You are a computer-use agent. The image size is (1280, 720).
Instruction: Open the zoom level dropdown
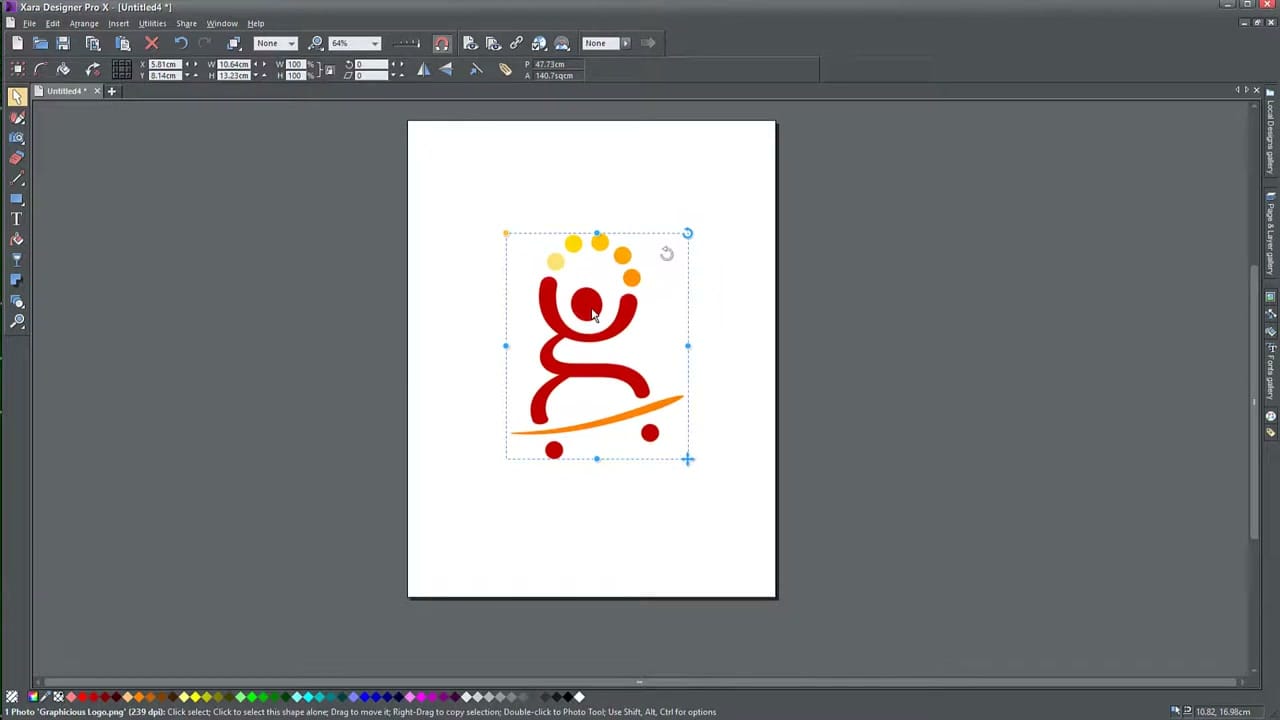(x=374, y=42)
